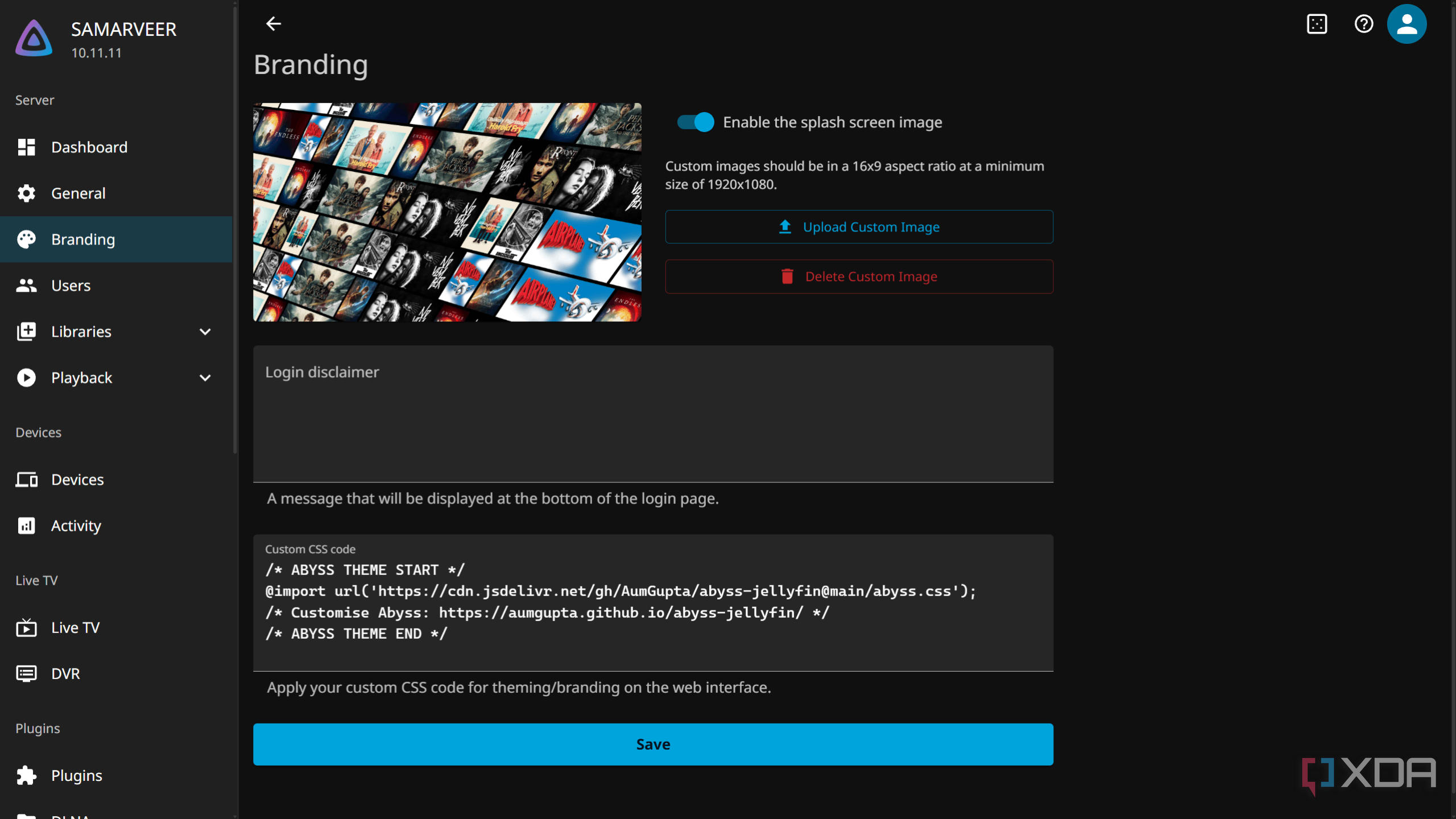Open DVR in the sidebar
The image size is (1456, 819).
pyautogui.click(x=116, y=673)
